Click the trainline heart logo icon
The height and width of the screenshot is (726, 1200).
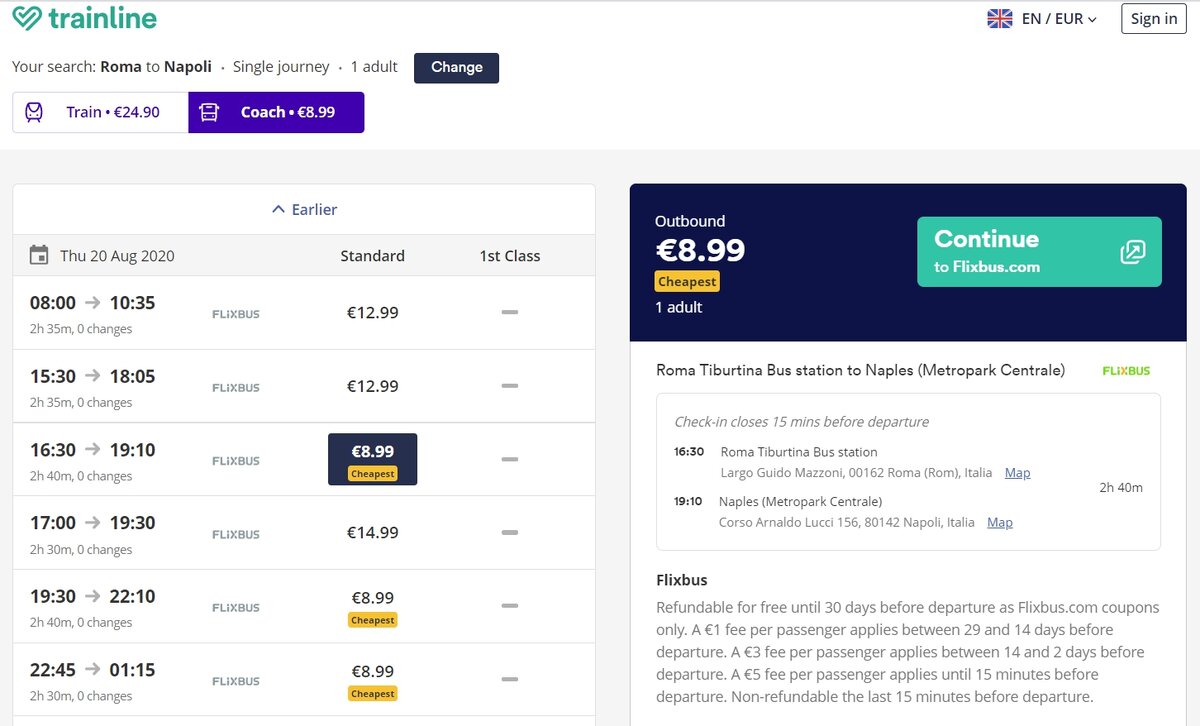pos(27,19)
